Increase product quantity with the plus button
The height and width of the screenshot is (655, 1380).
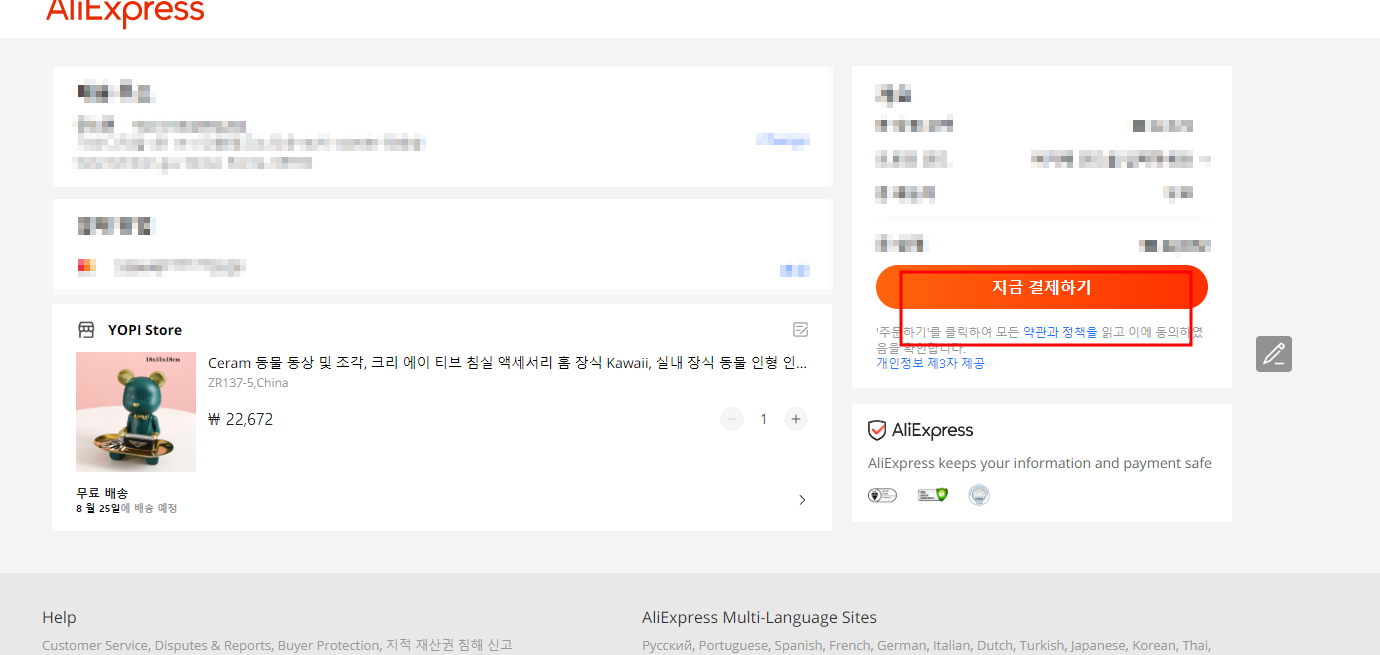[x=796, y=419]
